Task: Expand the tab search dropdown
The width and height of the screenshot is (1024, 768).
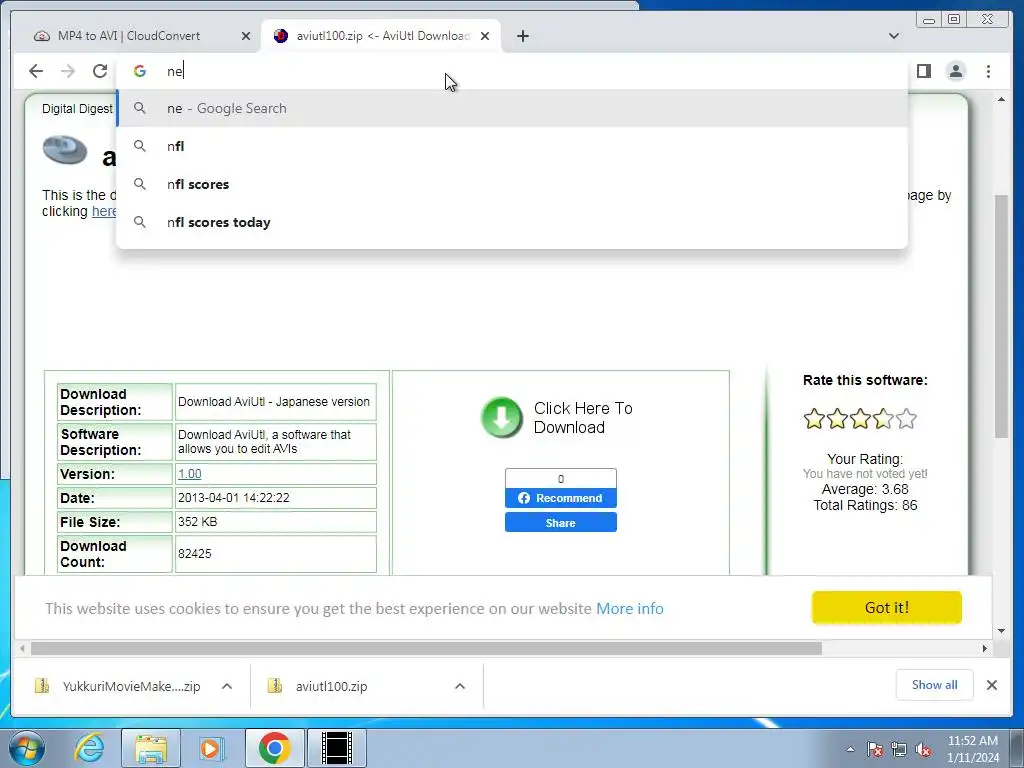Action: click(x=894, y=36)
